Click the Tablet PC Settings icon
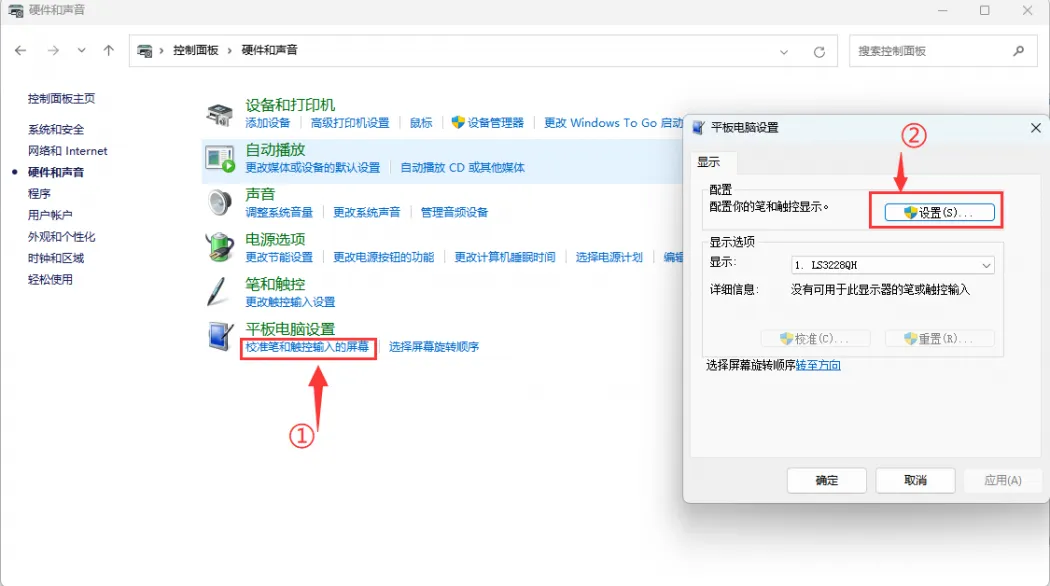1050x586 pixels. tap(220, 337)
